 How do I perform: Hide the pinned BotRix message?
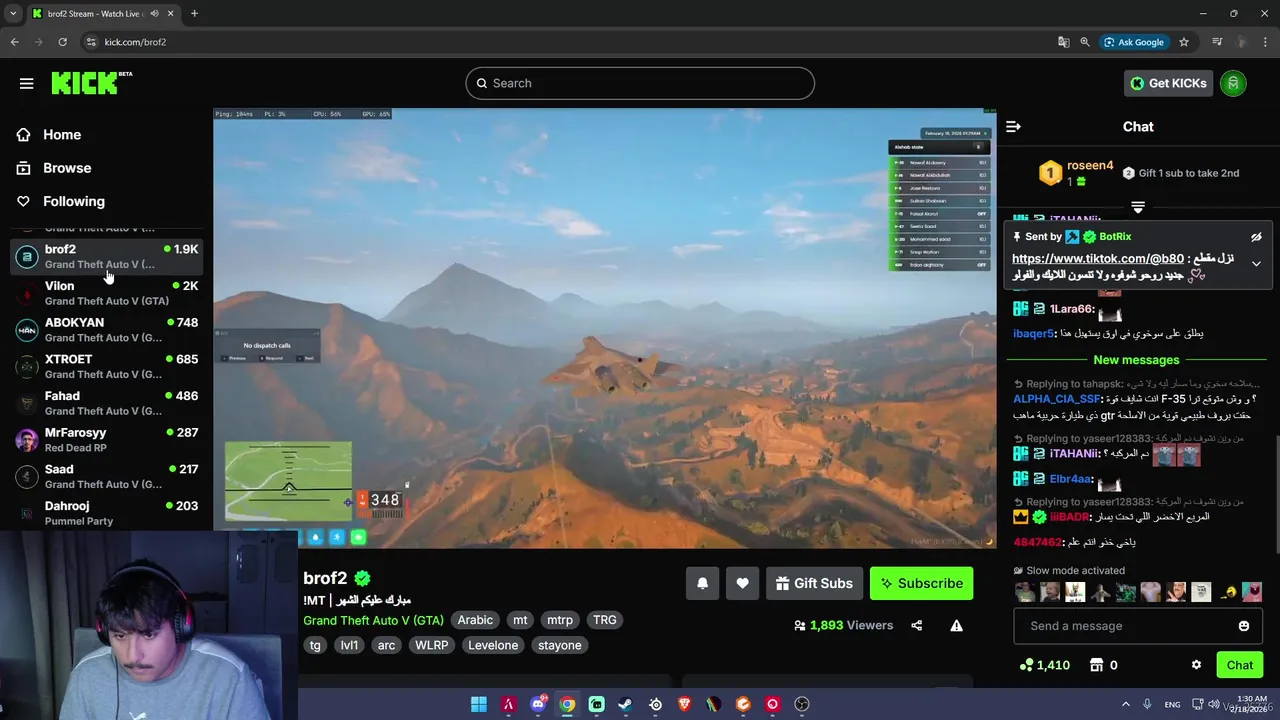coord(1256,237)
